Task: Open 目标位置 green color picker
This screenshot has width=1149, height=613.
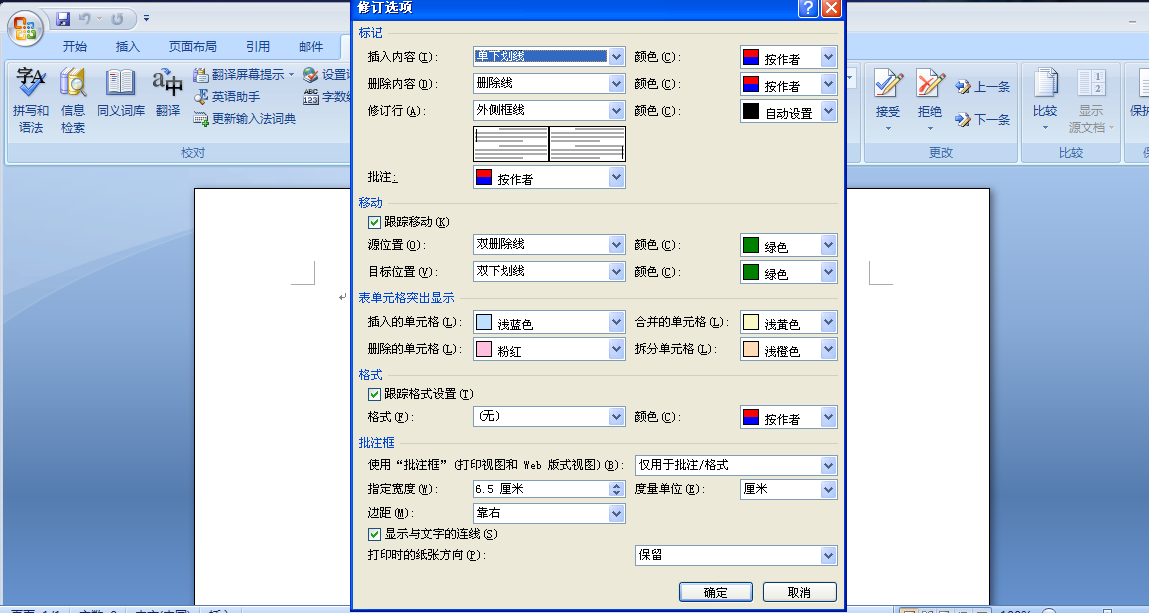Action: tap(788, 272)
